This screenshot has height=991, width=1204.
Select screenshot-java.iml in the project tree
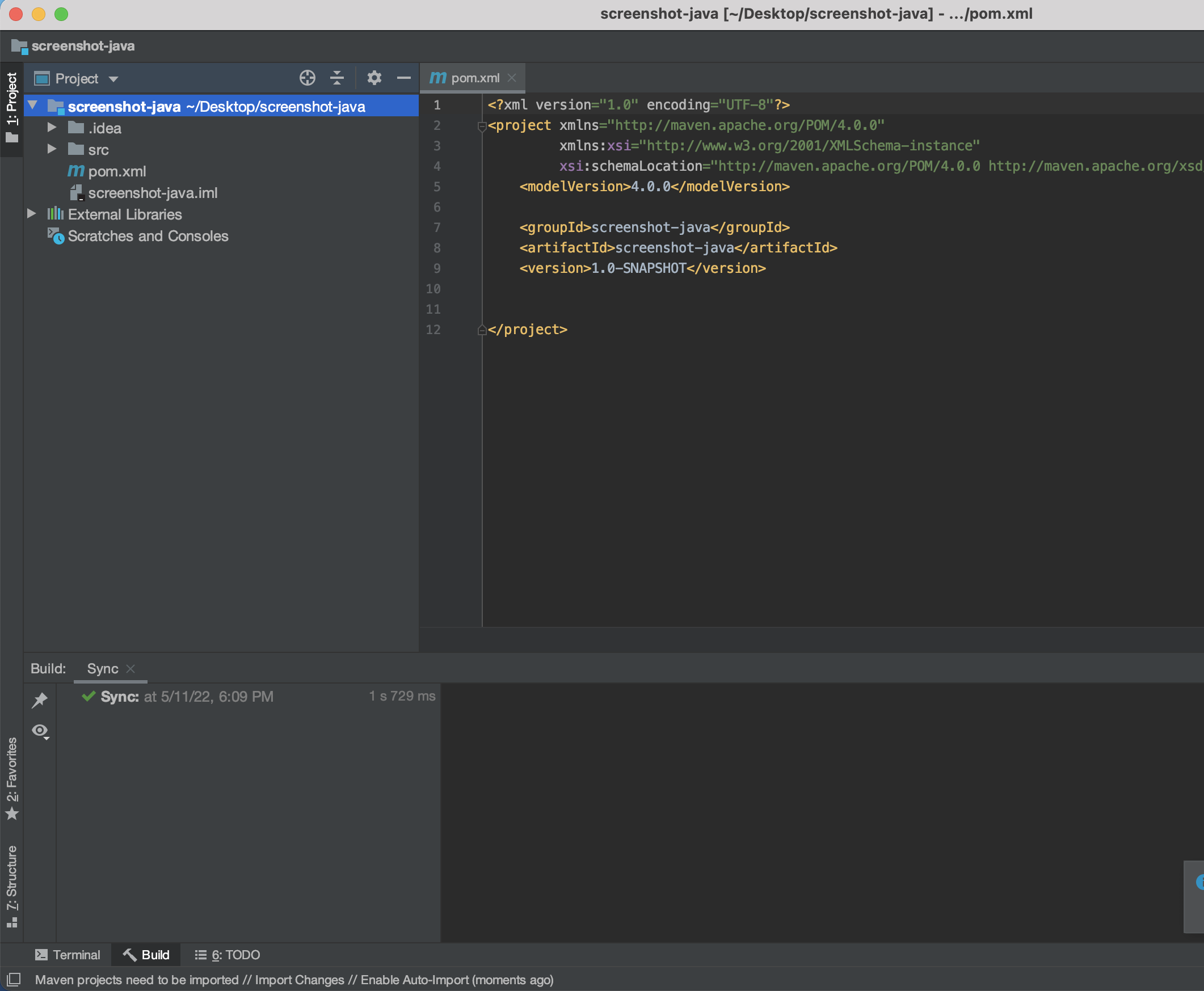pyautogui.click(x=153, y=193)
